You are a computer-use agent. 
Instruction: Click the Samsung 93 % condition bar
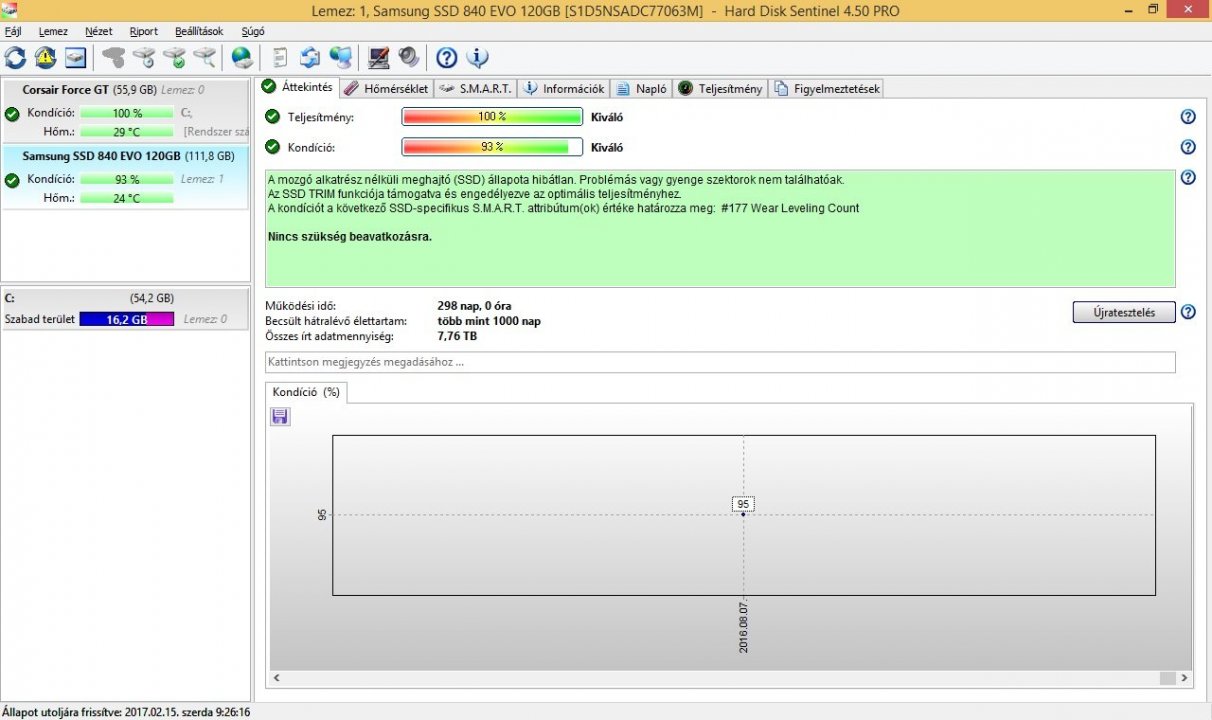tap(127, 179)
